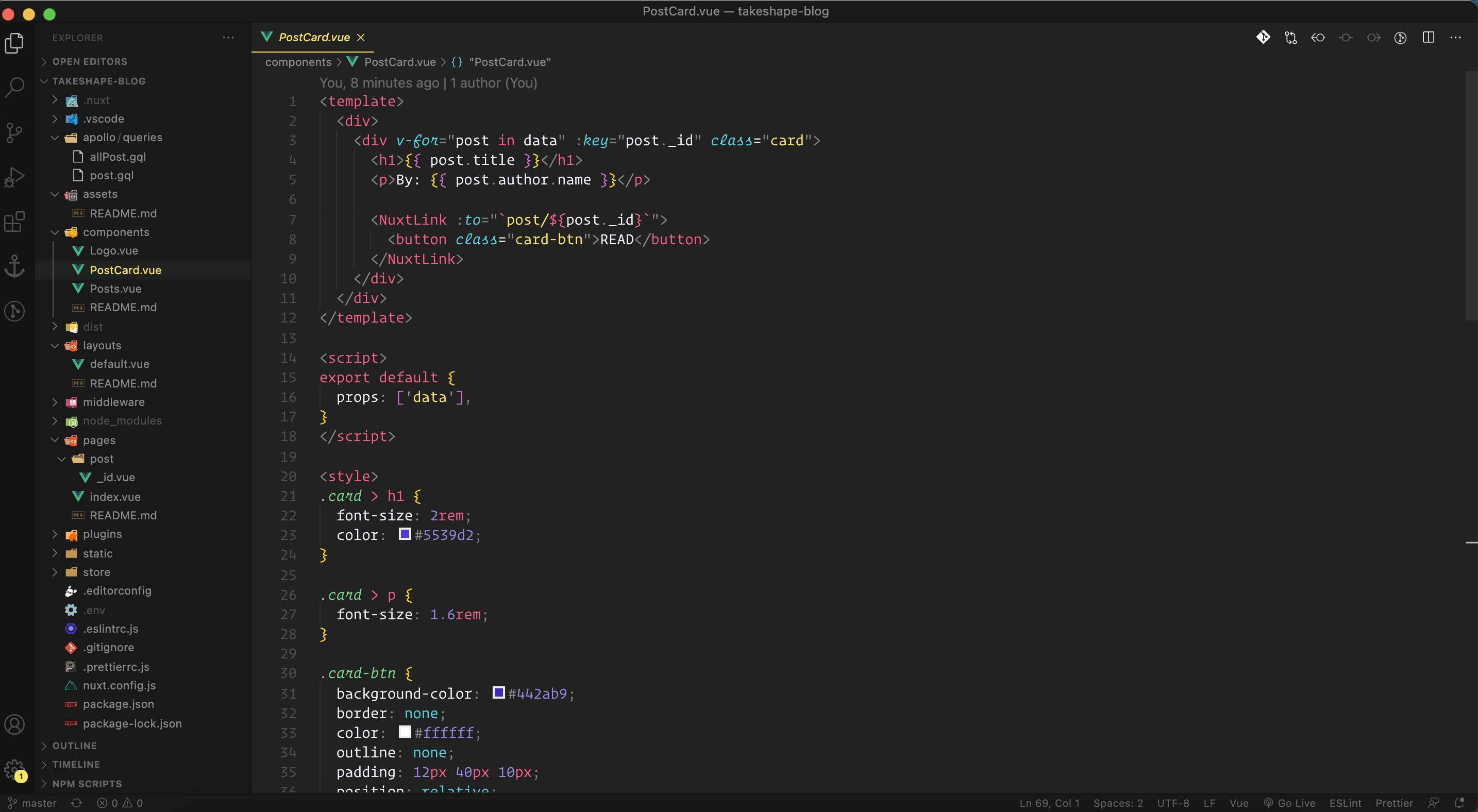
Task: Expand the OPEN EDITORS section
Action: (x=90, y=61)
